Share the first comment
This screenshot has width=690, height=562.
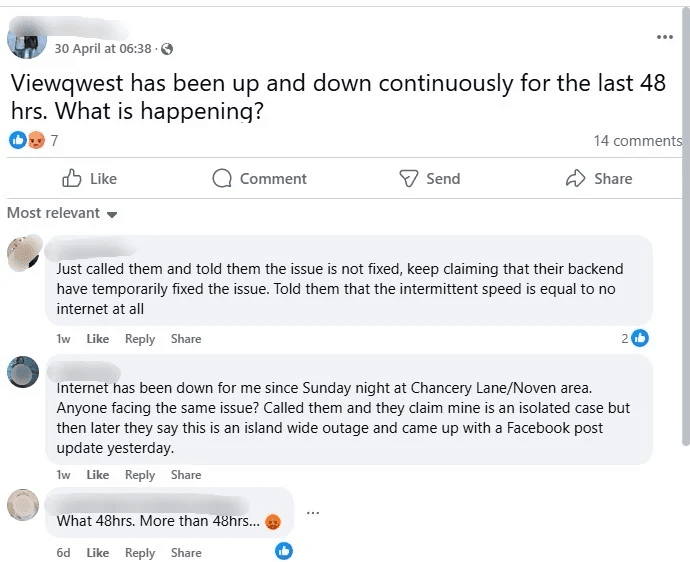click(x=186, y=339)
